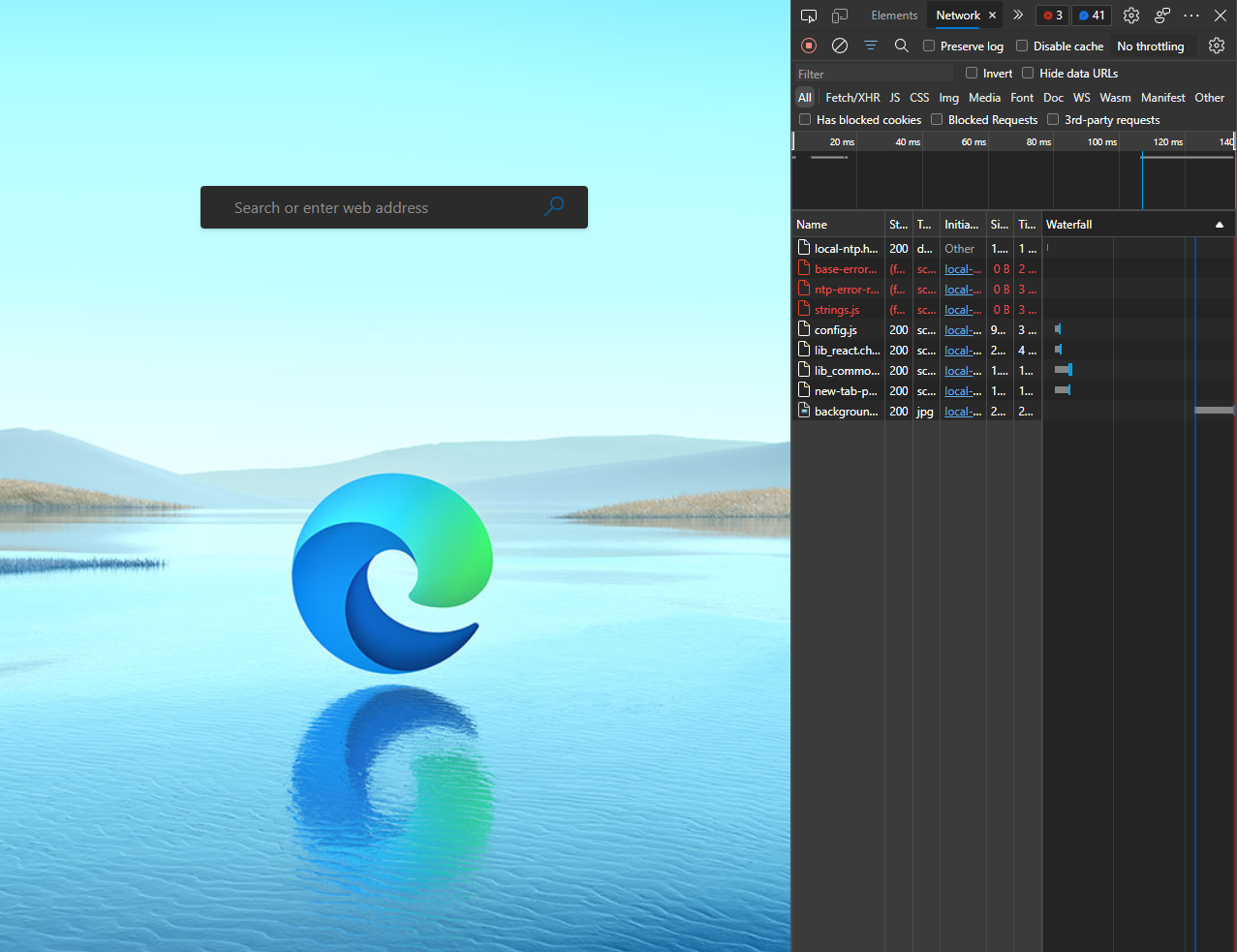This screenshot has width=1237, height=952.
Task: Toggle device emulation mode
Action: pyautogui.click(x=840, y=15)
